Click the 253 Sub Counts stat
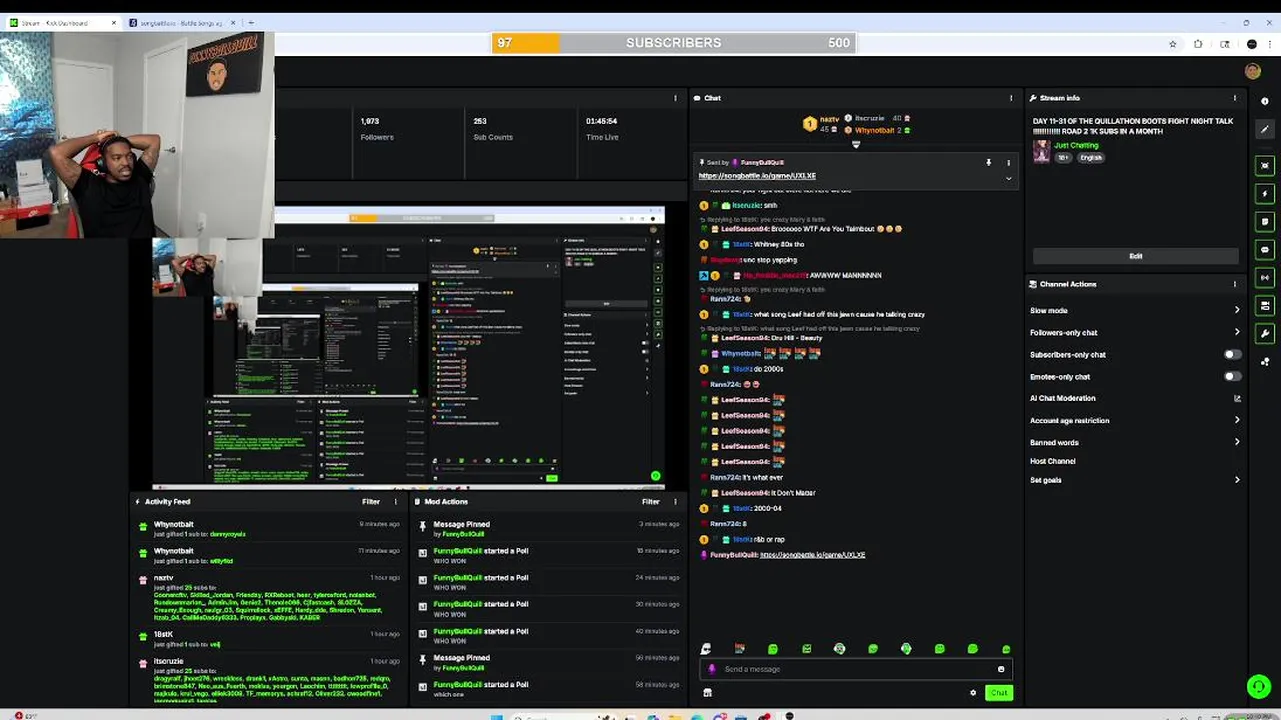This screenshot has height=720, width=1281. (x=493, y=128)
